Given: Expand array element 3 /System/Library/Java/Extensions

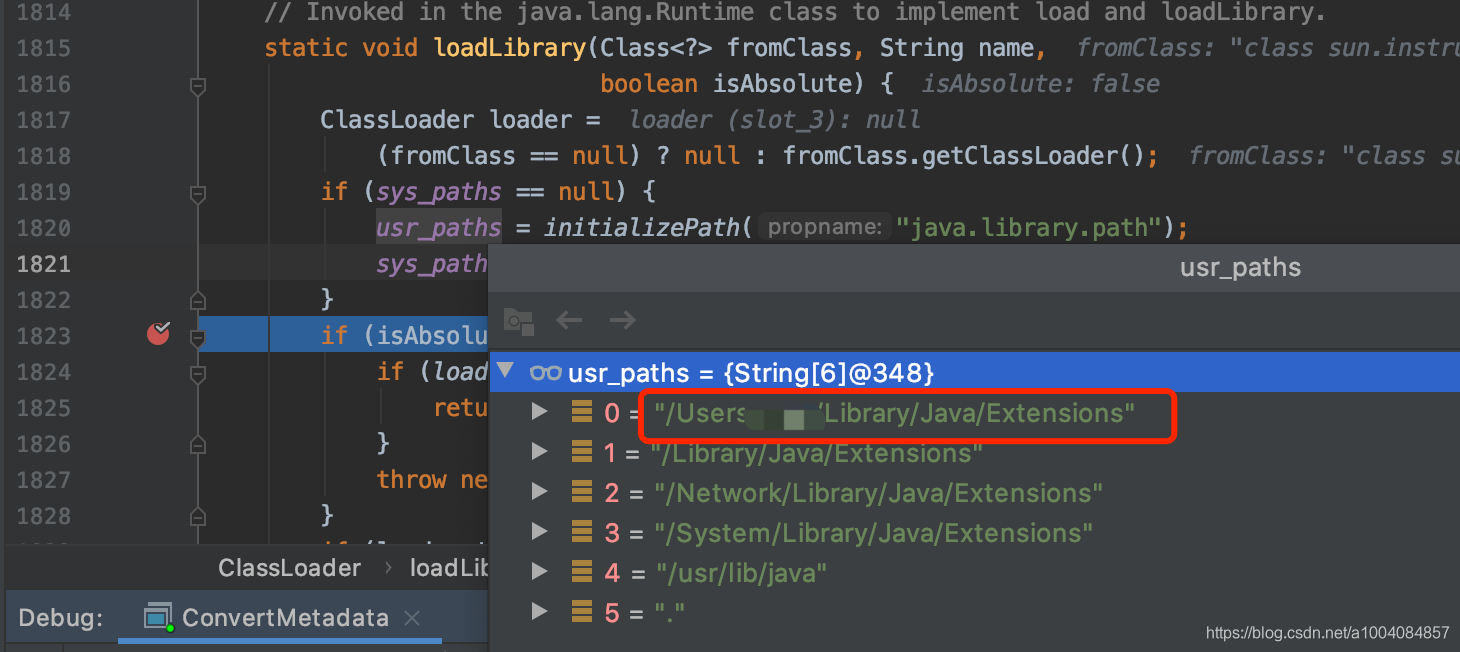Looking at the screenshot, I should click(x=539, y=532).
